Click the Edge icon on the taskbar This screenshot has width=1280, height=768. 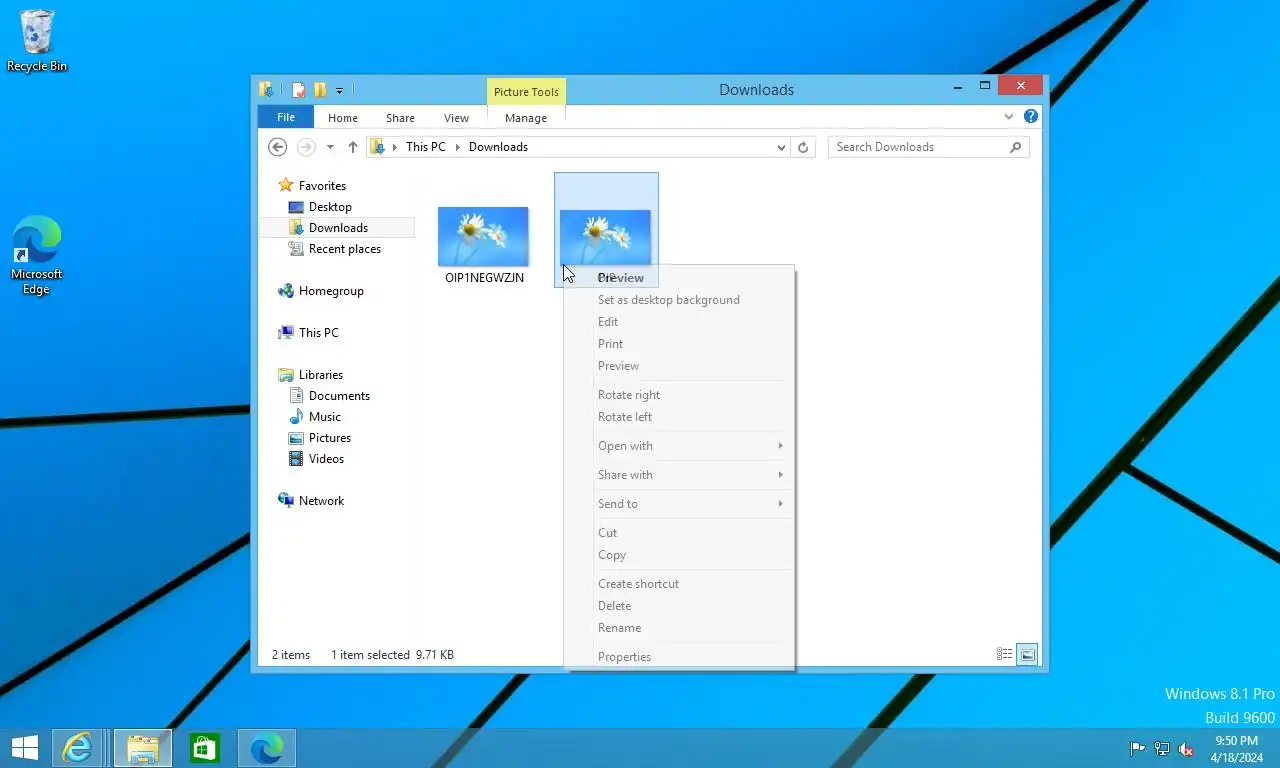click(x=266, y=748)
